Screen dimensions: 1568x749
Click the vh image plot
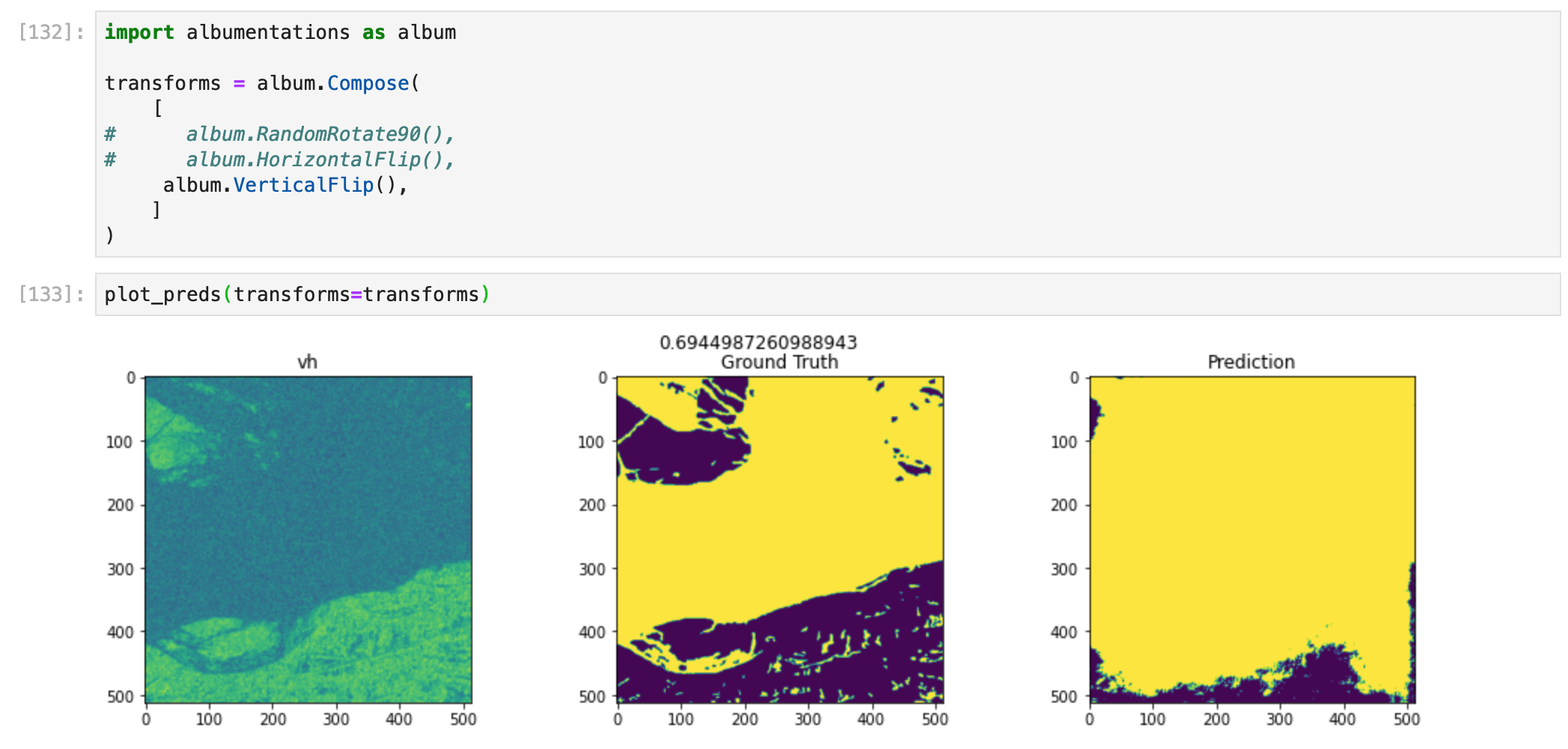pyautogui.click(x=309, y=539)
